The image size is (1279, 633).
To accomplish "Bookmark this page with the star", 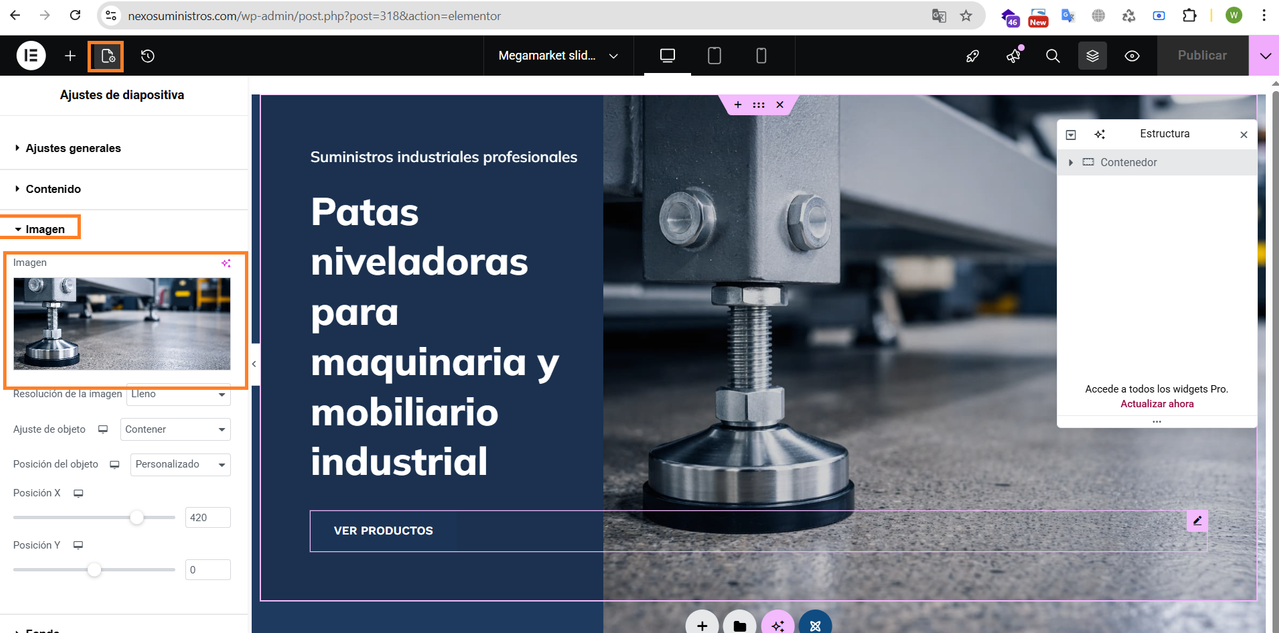I will click(966, 16).
